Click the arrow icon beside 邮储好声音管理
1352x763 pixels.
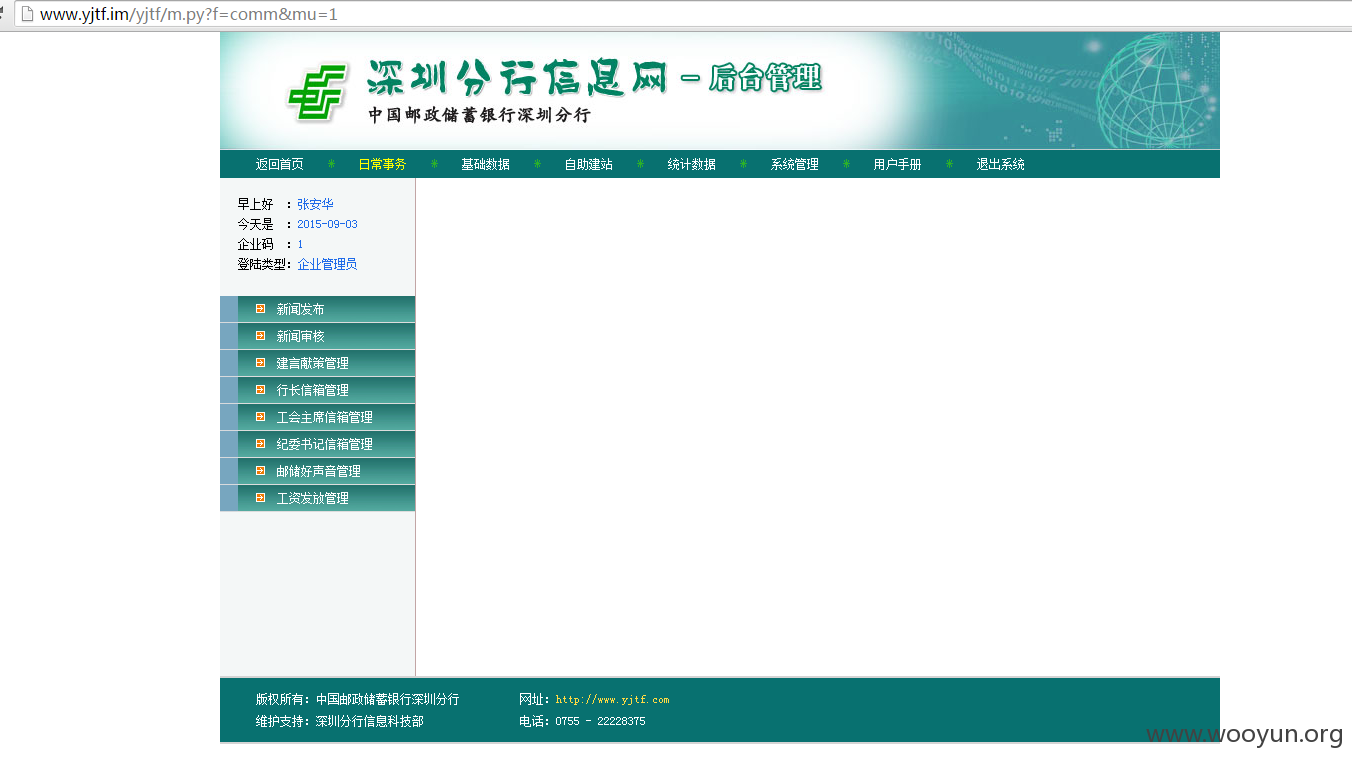point(260,471)
